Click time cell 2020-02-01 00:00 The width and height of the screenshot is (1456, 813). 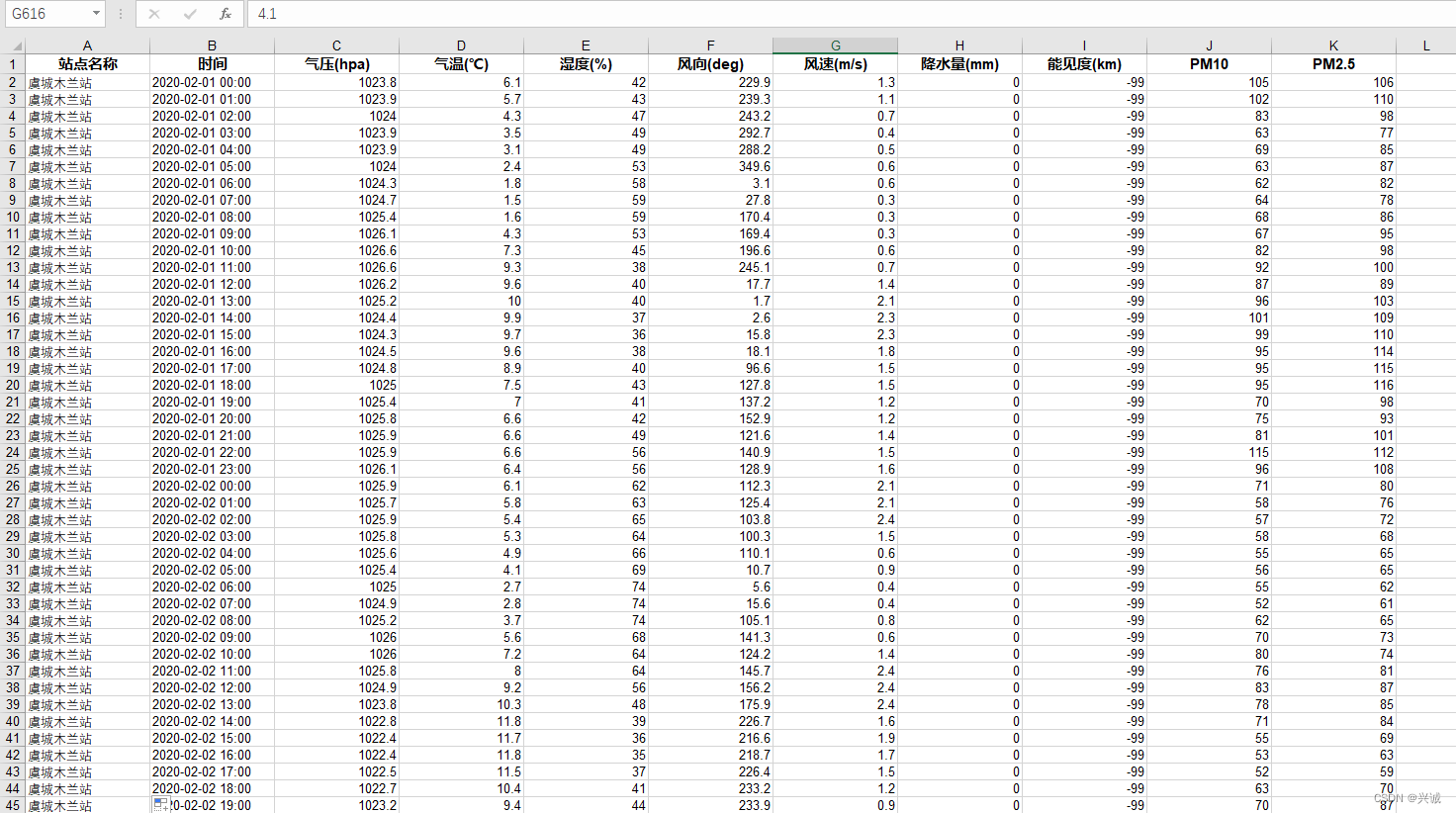[x=212, y=82]
